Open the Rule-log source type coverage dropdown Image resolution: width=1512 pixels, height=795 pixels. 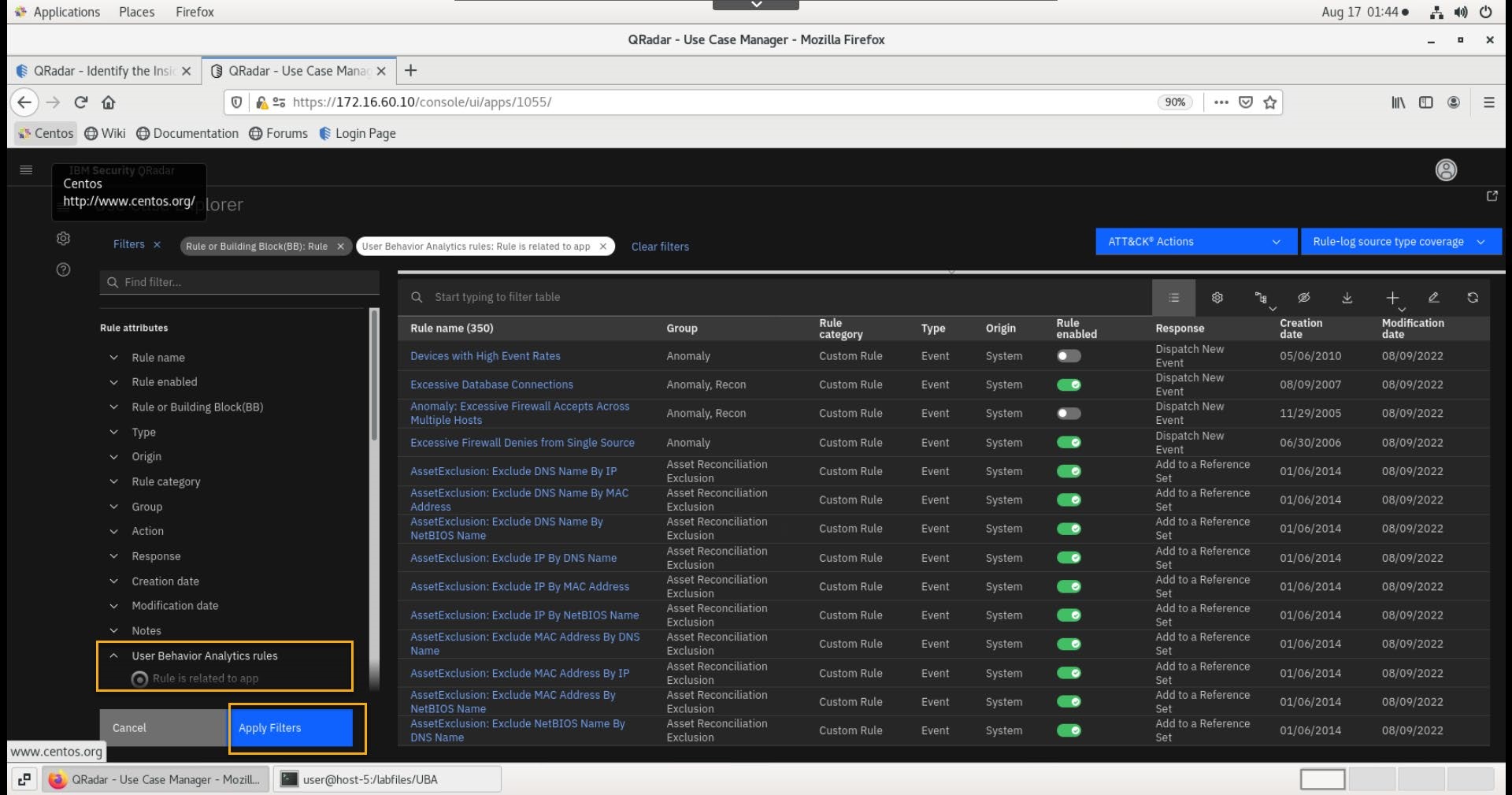pyautogui.click(x=1401, y=242)
